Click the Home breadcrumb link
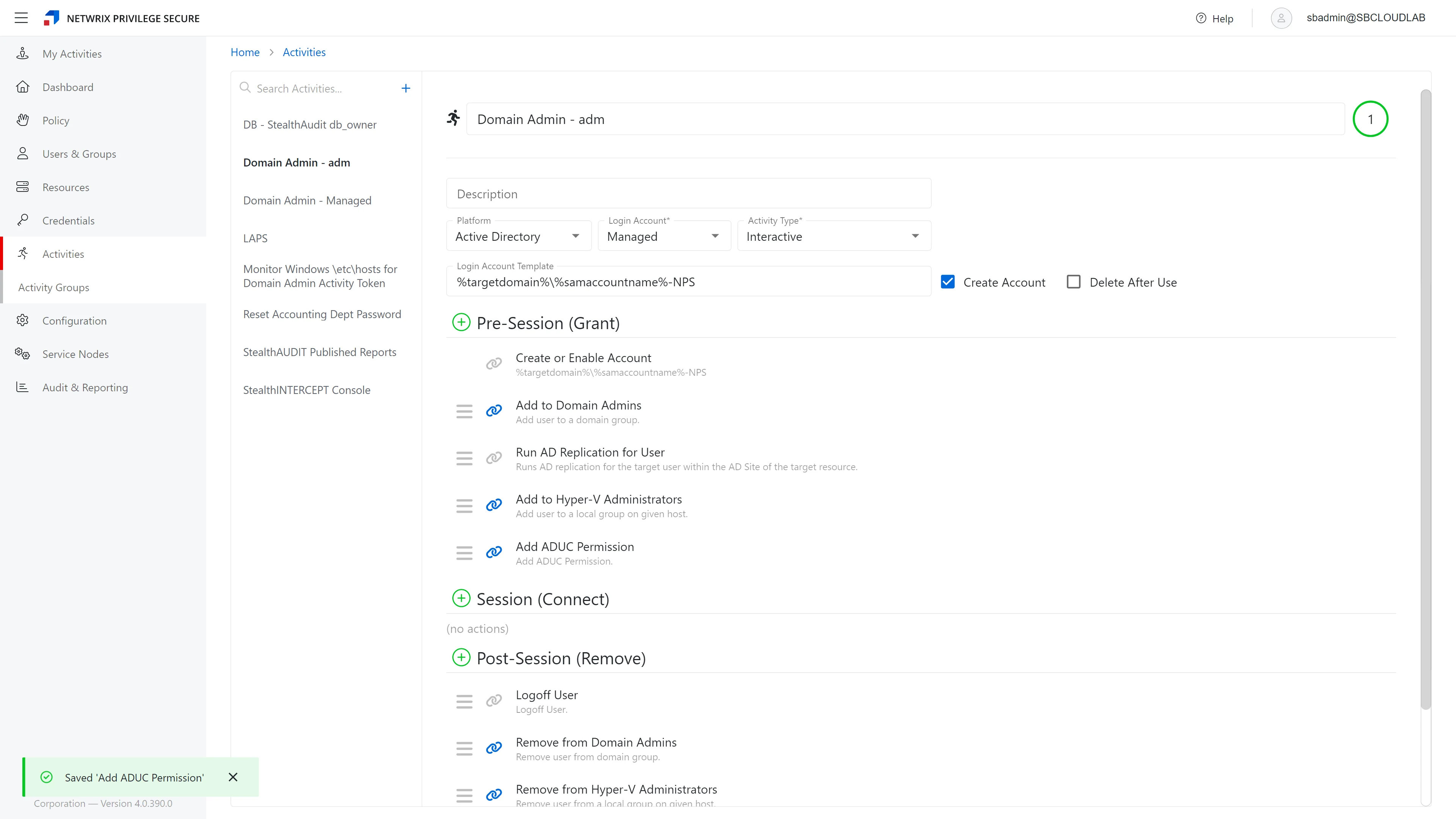 click(245, 52)
